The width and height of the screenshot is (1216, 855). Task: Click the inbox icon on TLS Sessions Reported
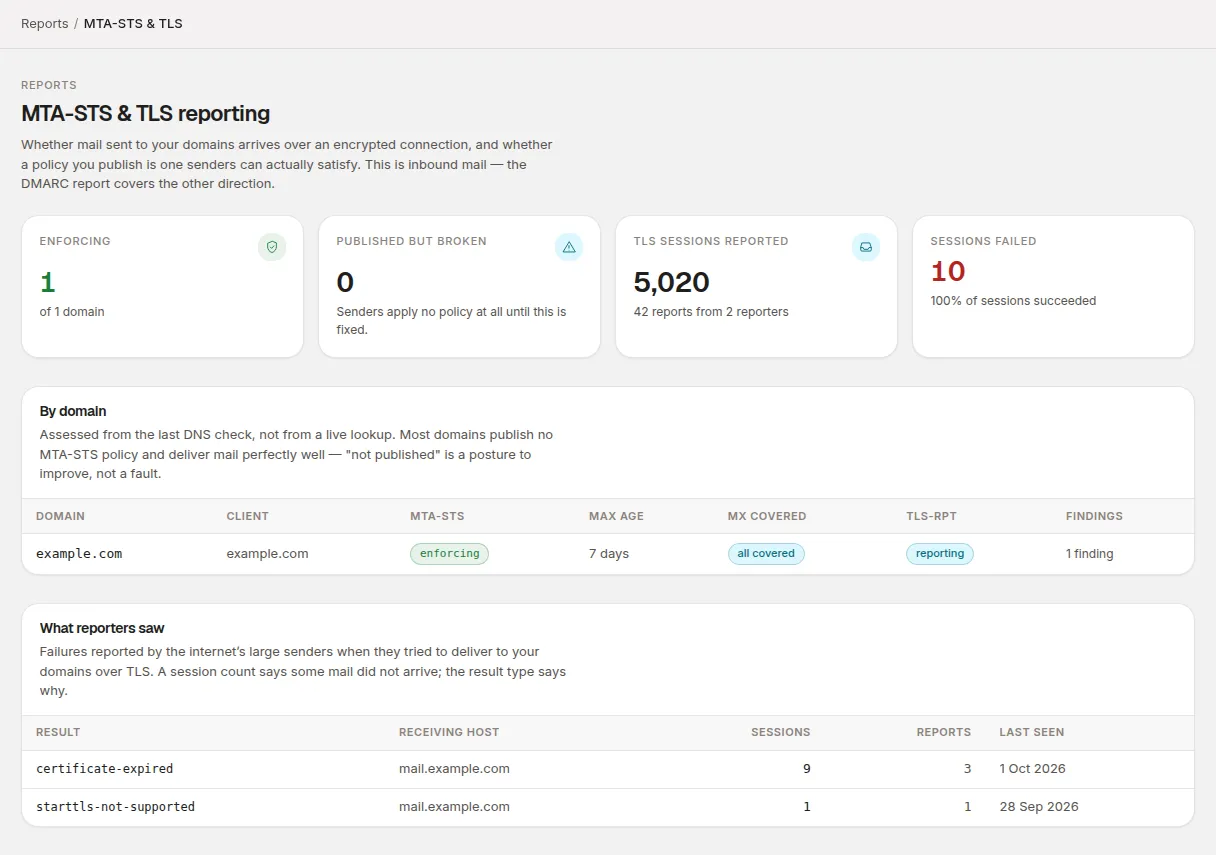(866, 247)
